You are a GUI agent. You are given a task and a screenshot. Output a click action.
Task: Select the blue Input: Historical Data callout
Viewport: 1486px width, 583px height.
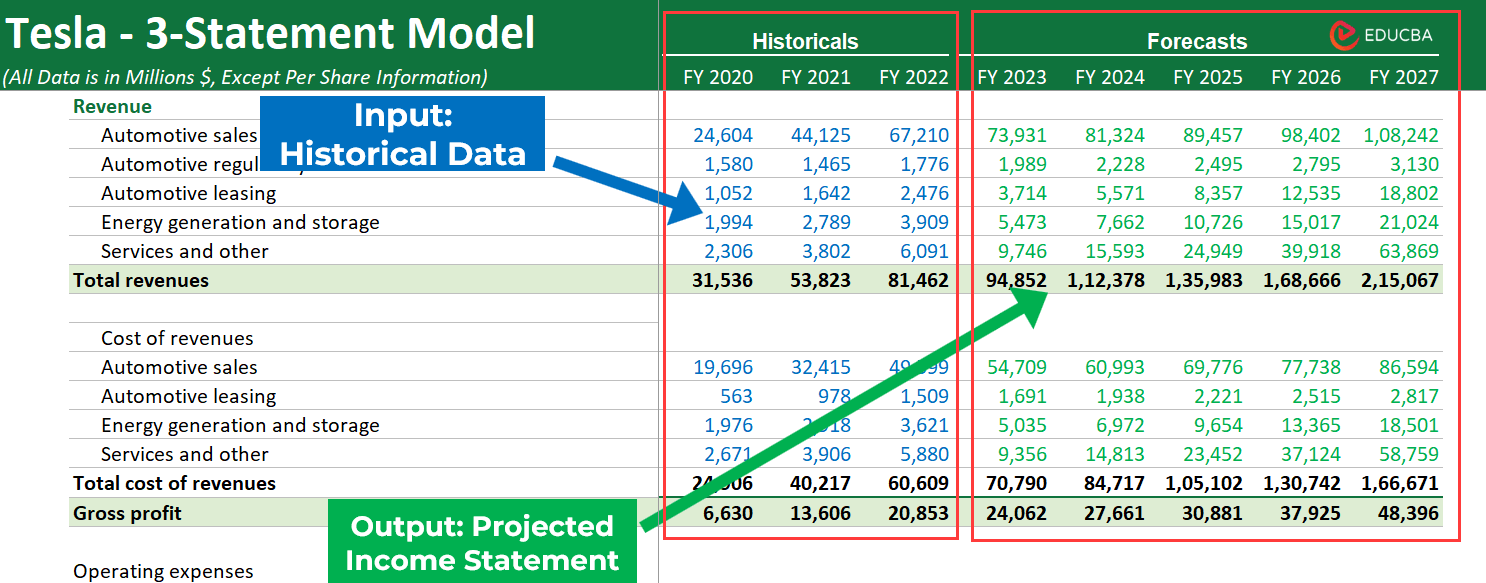coord(403,133)
